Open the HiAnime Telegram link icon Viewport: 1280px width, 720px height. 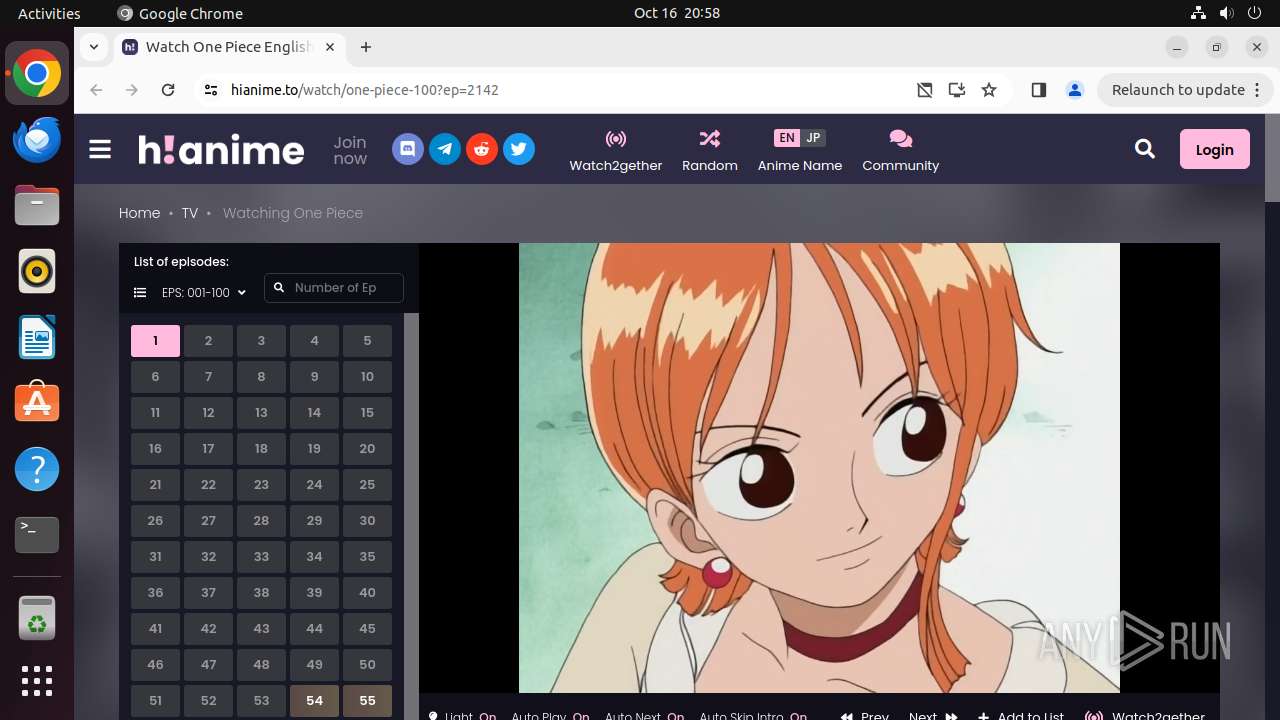point(445,150)
